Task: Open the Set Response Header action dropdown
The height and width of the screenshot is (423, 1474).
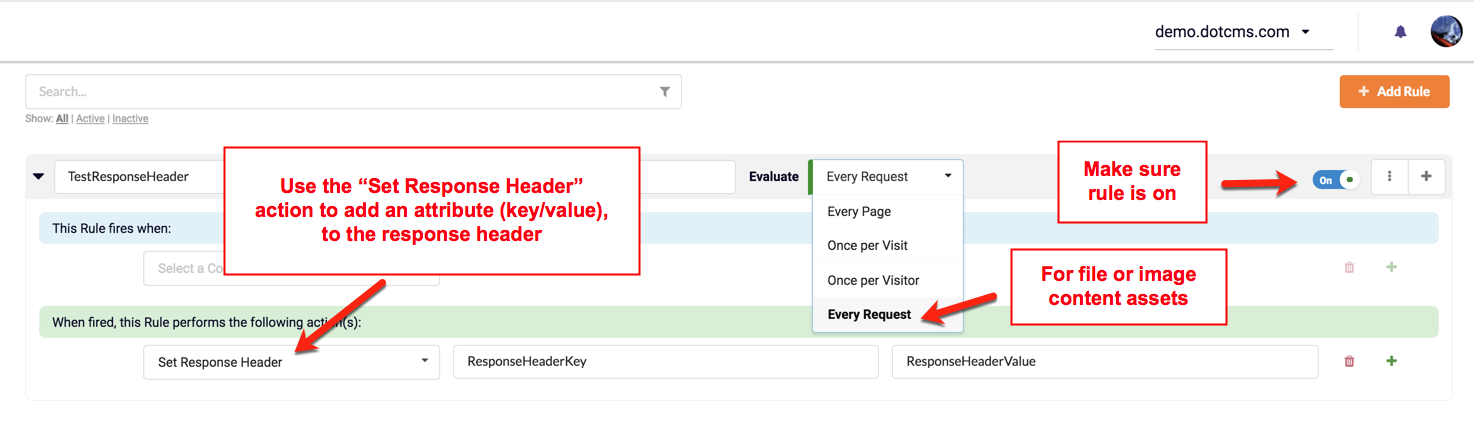Action: pos(291,362)
